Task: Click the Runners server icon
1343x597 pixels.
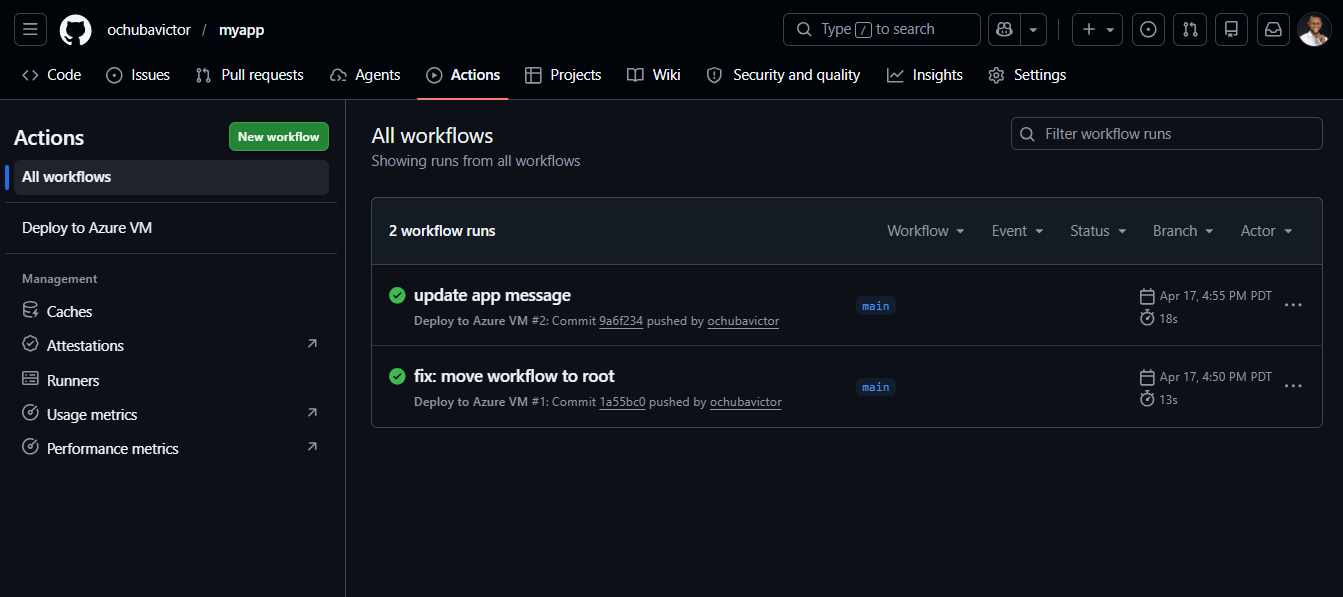Action: pos(30,380)
